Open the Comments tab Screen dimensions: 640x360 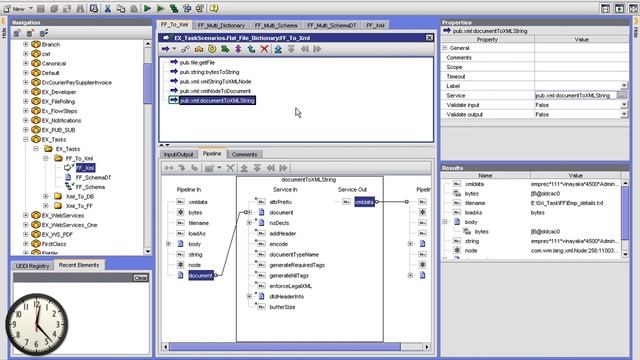point(244,154)
